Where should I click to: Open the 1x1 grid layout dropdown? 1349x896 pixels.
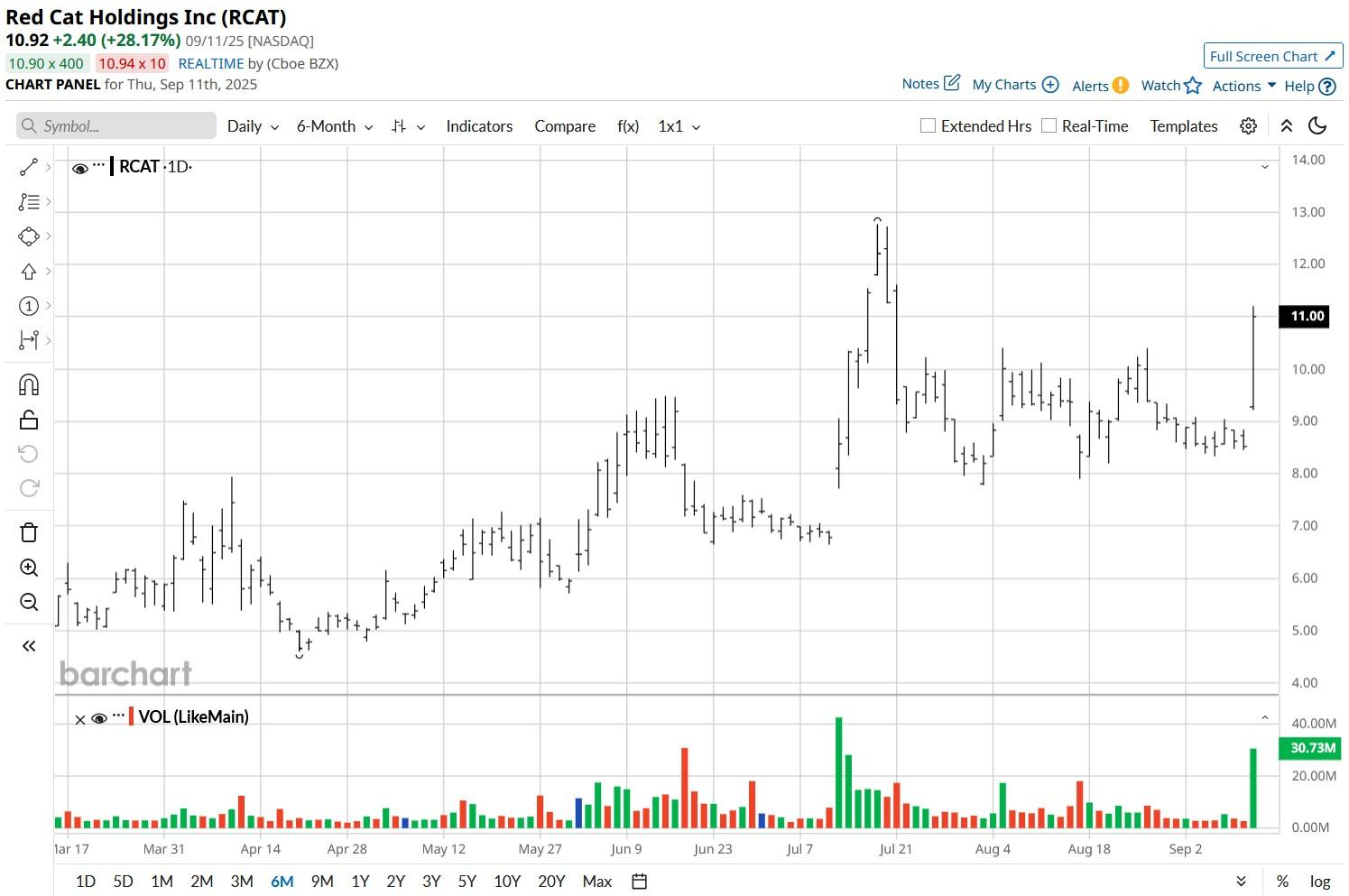pos(679,126)
